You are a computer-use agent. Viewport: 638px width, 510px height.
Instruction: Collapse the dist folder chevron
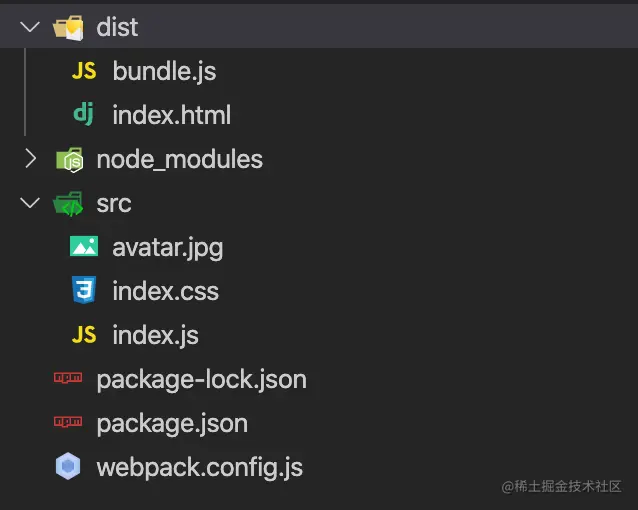(x=30, y=27)
